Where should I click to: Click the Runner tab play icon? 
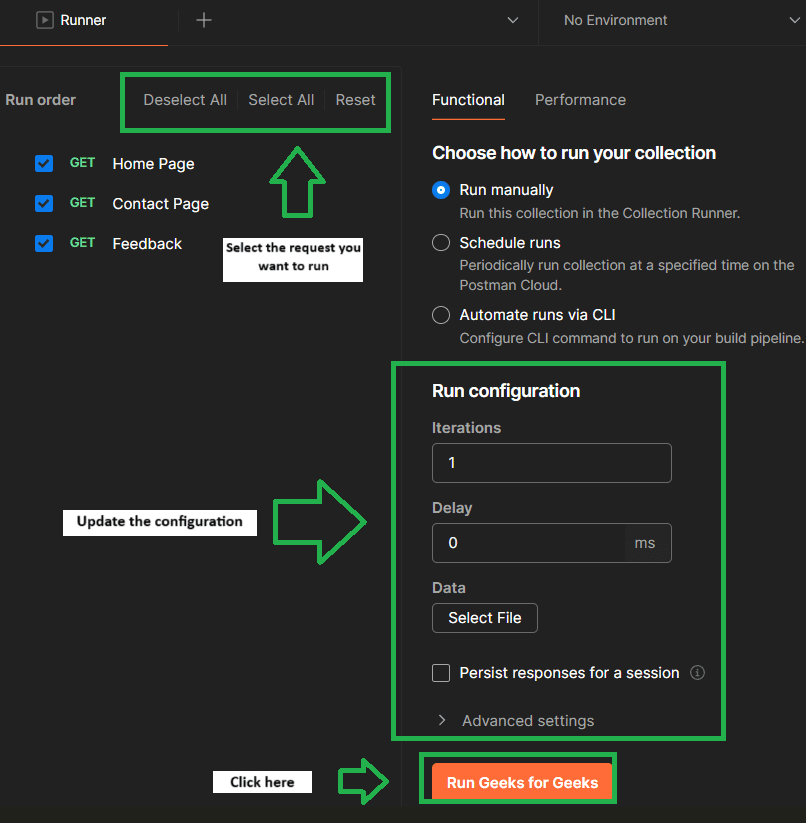coord(45,20)
